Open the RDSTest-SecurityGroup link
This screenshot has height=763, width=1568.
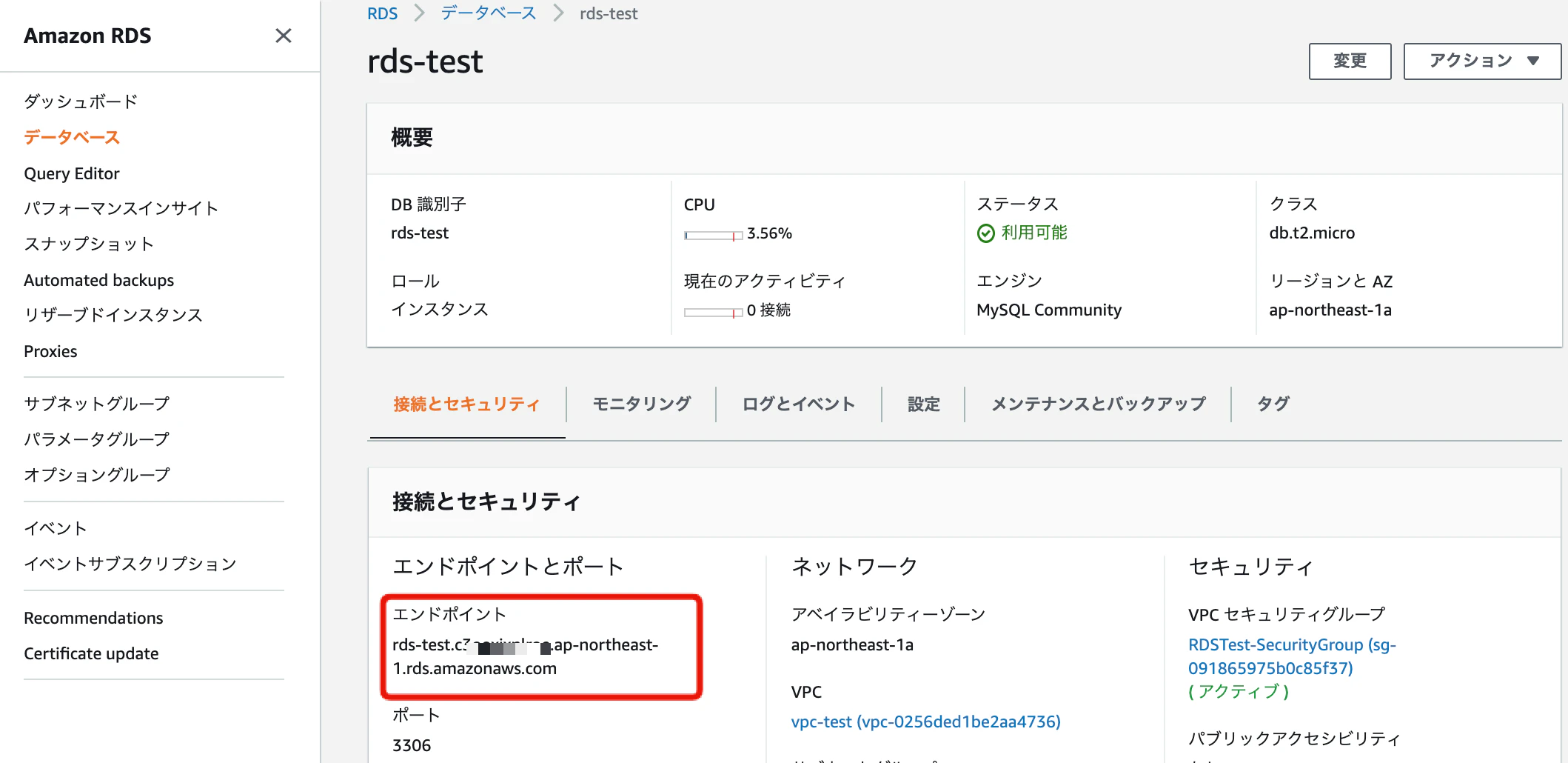(x=1292, y=656)
